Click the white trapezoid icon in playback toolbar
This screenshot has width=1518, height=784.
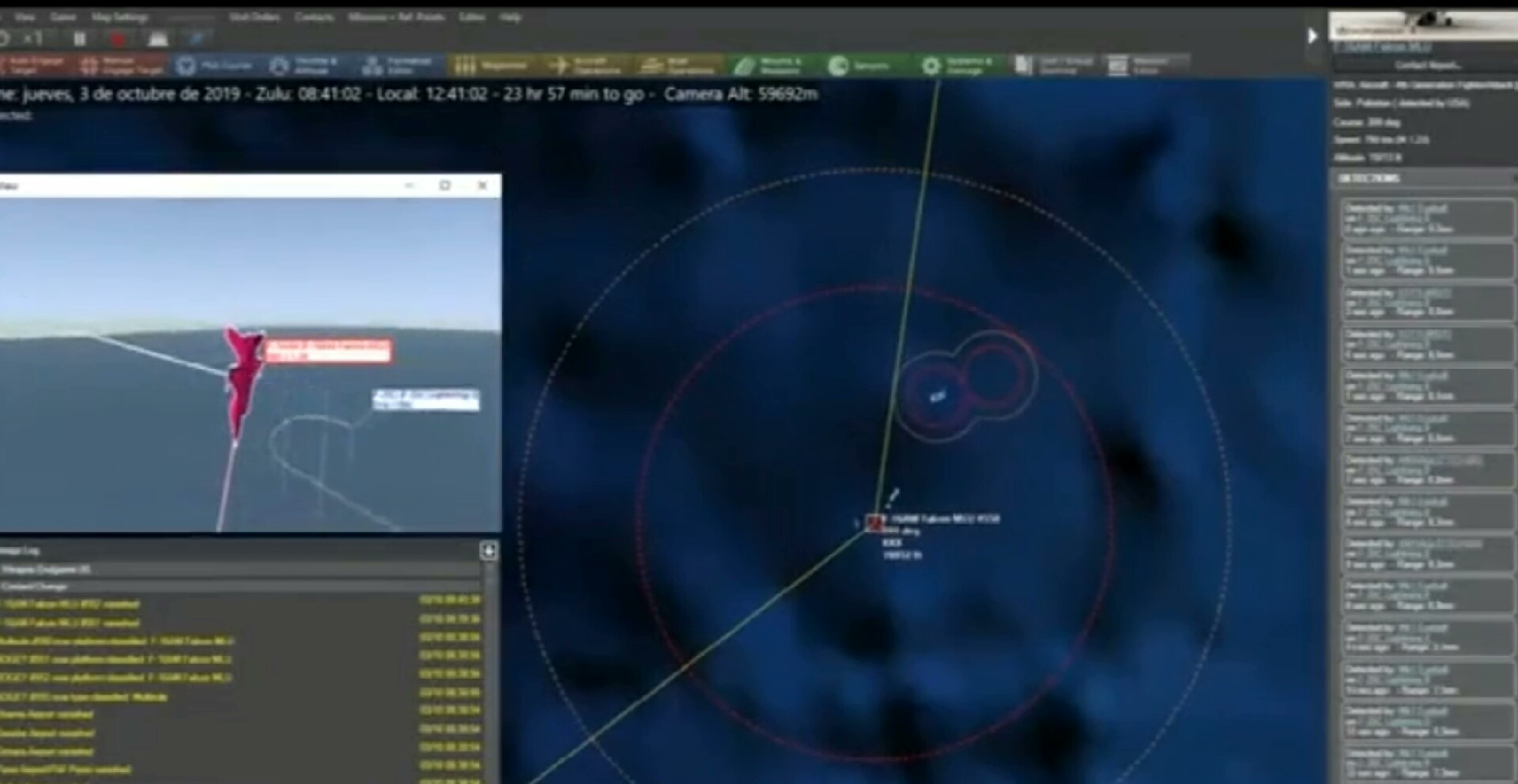pos(158,39)
